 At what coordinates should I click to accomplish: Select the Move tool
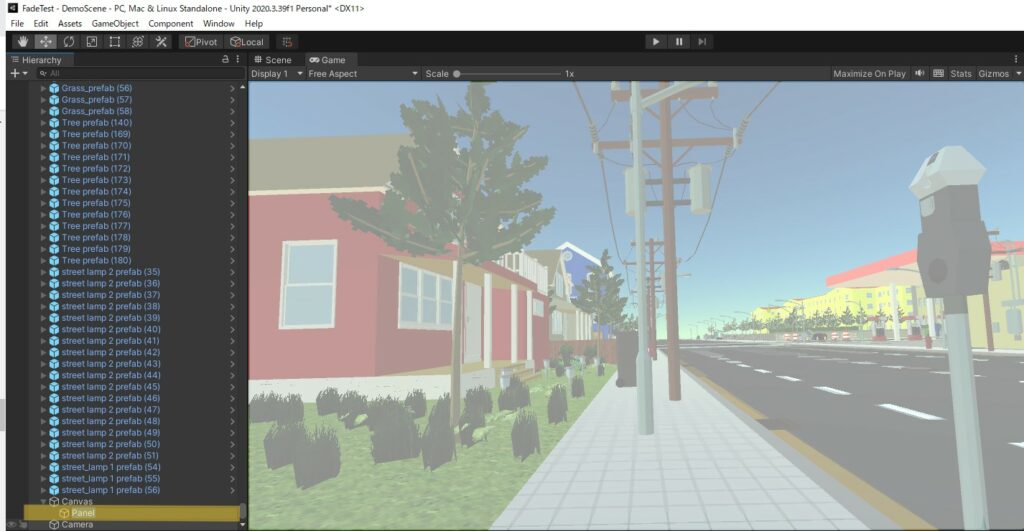click(x=46, y=42)
